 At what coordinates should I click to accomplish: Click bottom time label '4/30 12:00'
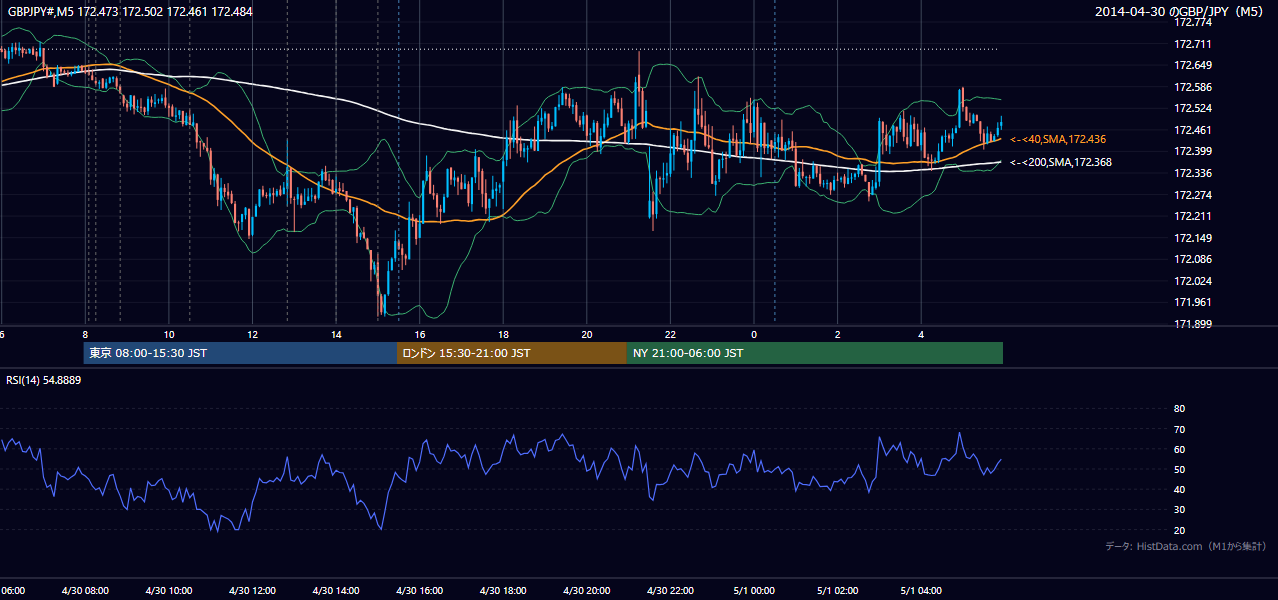(252, 591)
